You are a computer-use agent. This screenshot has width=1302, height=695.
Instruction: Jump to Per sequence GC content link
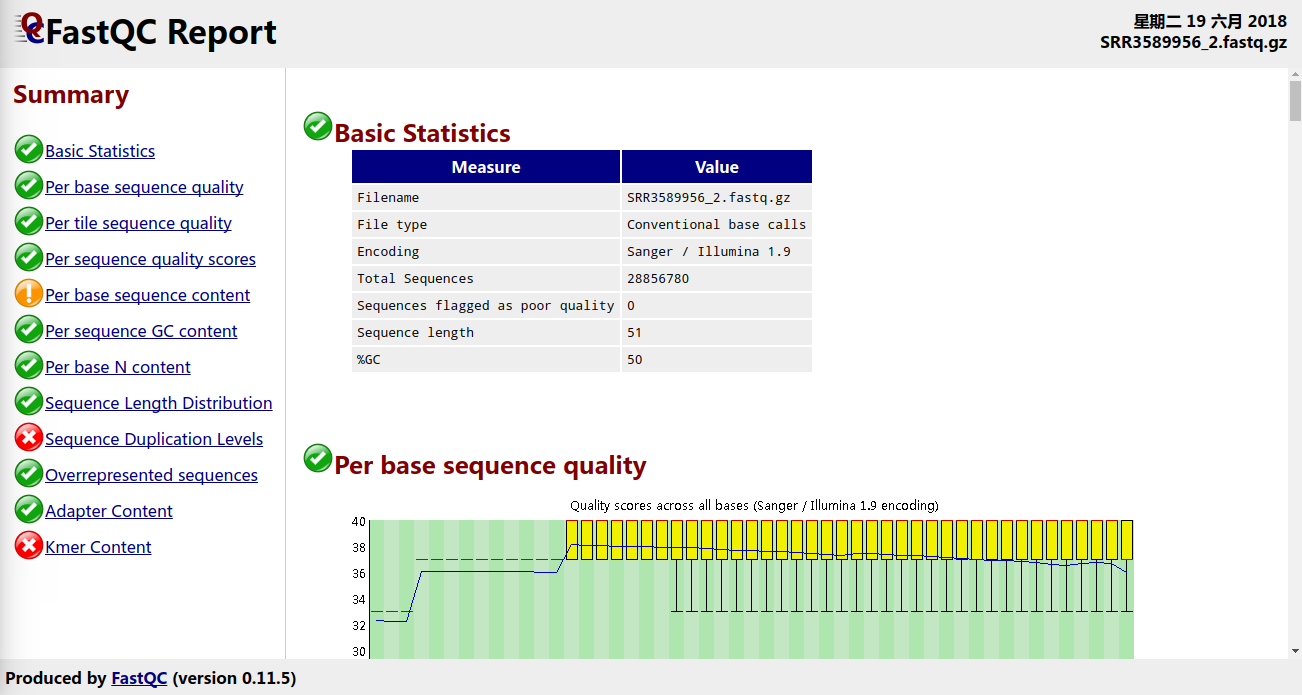coord(141,331)
